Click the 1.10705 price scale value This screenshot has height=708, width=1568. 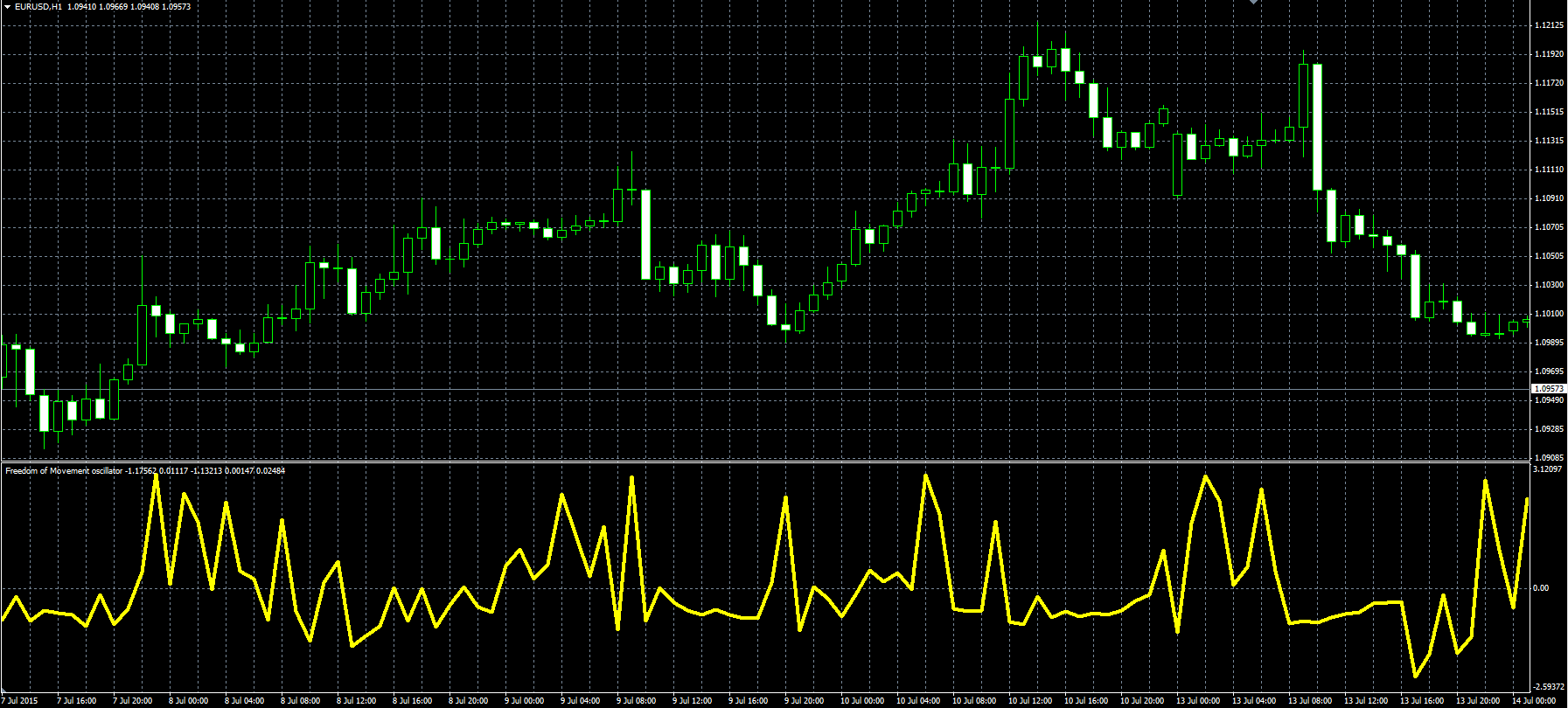pos(1549,227)
